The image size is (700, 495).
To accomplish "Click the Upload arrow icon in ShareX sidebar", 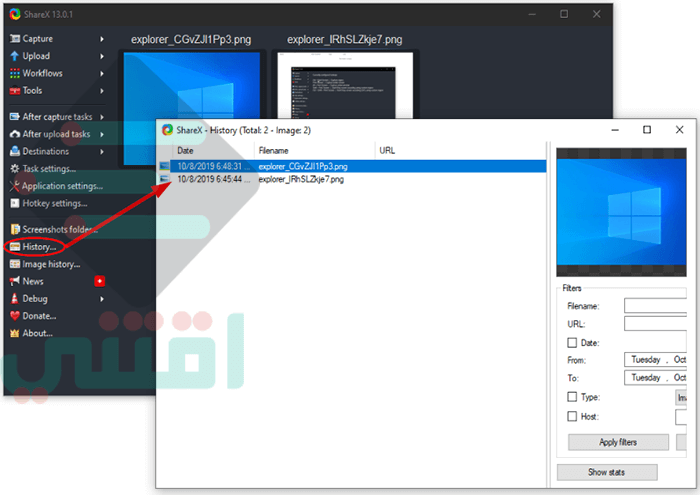I will (x=15, y=56).
